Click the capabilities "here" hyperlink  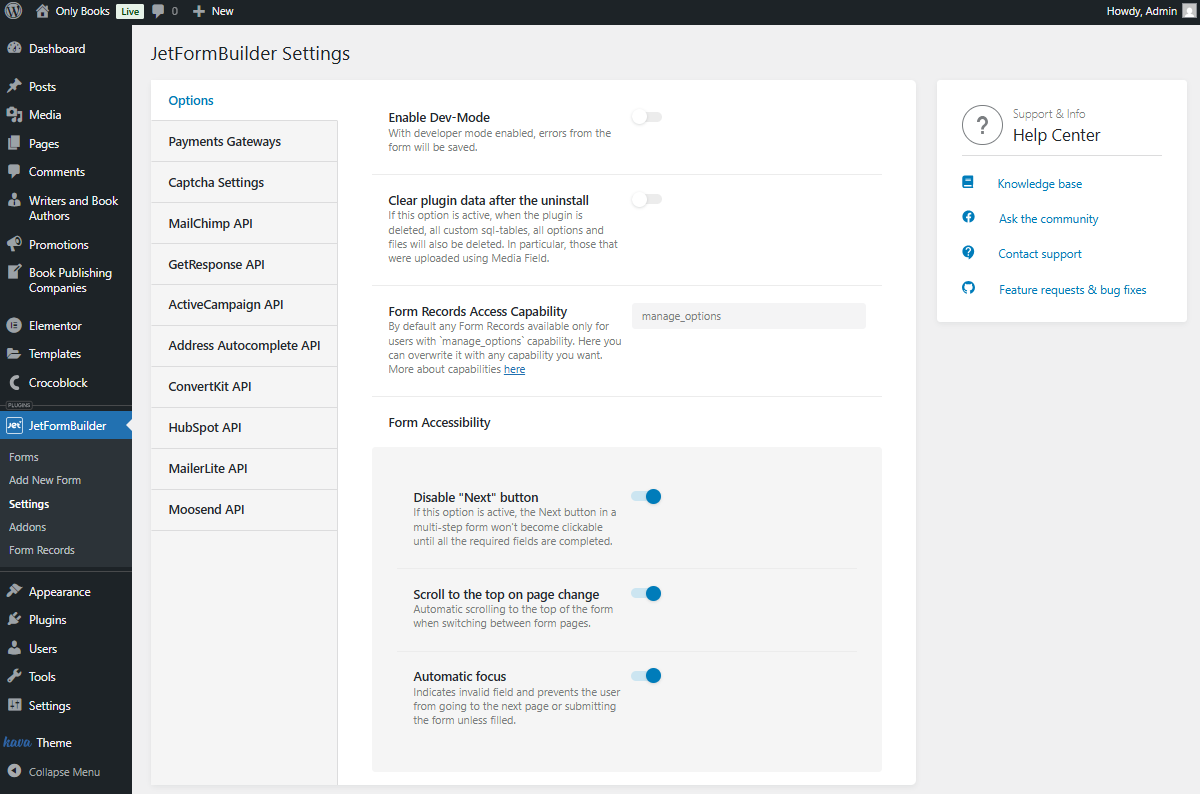pos(514,369)
